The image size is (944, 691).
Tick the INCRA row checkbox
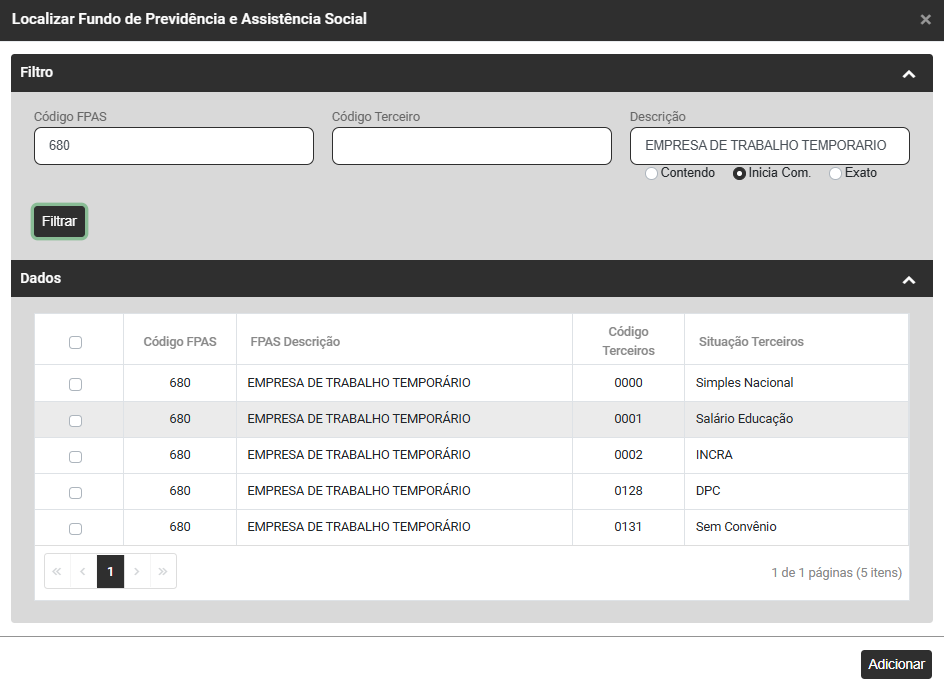(75, 457)
